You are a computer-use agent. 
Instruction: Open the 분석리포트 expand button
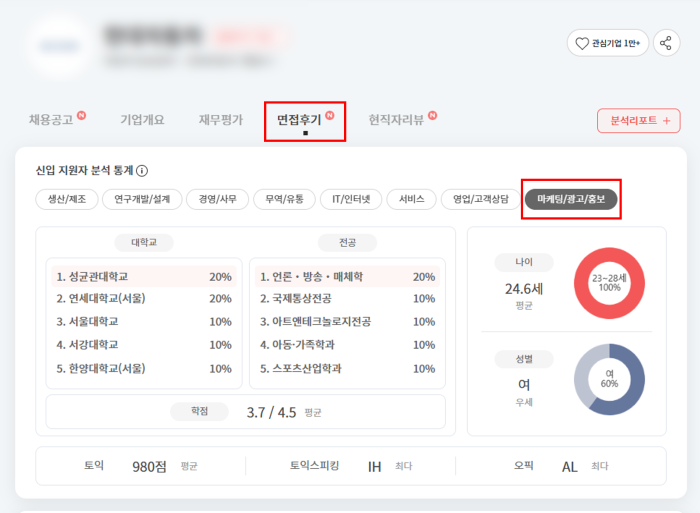click(638, 120)
